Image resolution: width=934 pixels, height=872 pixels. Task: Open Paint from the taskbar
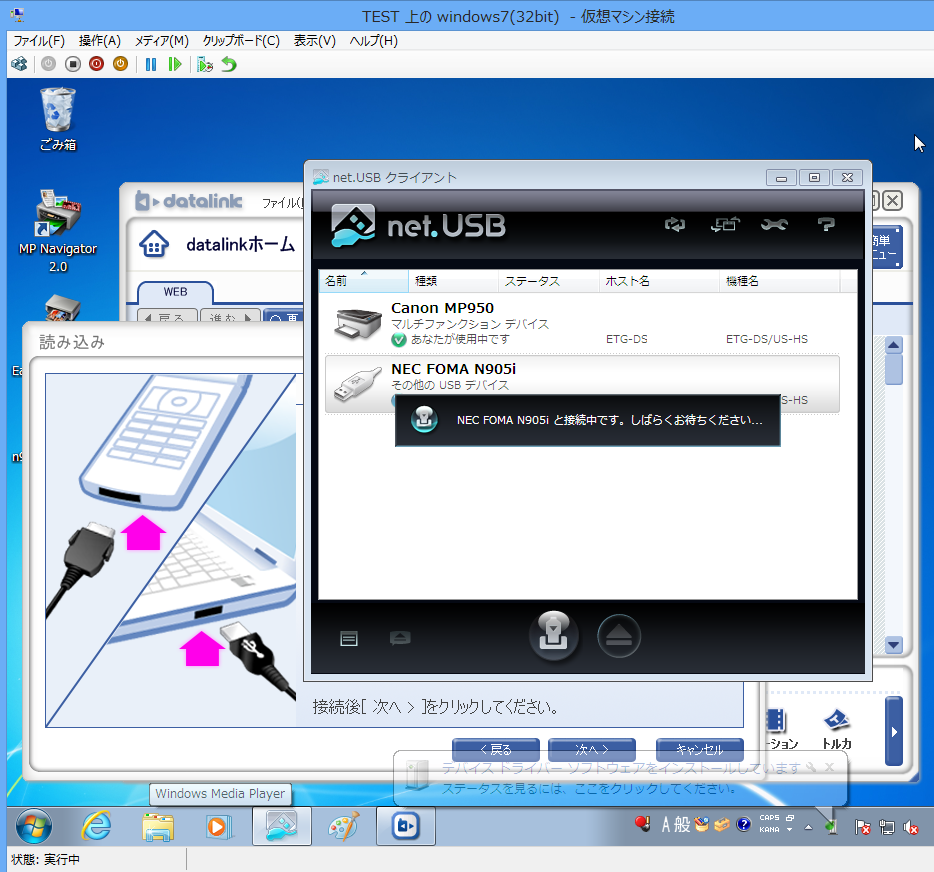click(x=344, y=827)
